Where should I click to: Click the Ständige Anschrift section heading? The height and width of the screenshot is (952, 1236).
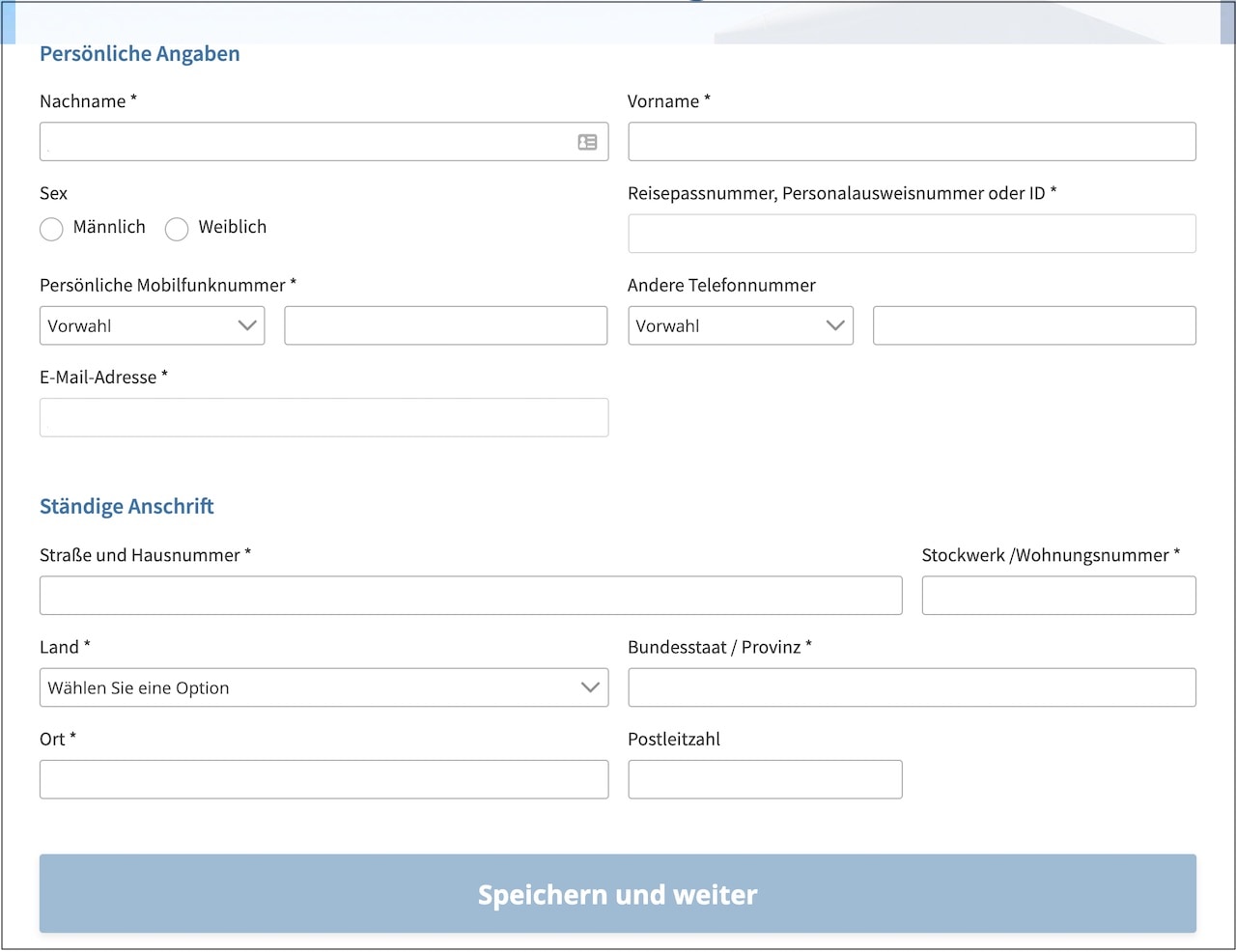[126, 507]
